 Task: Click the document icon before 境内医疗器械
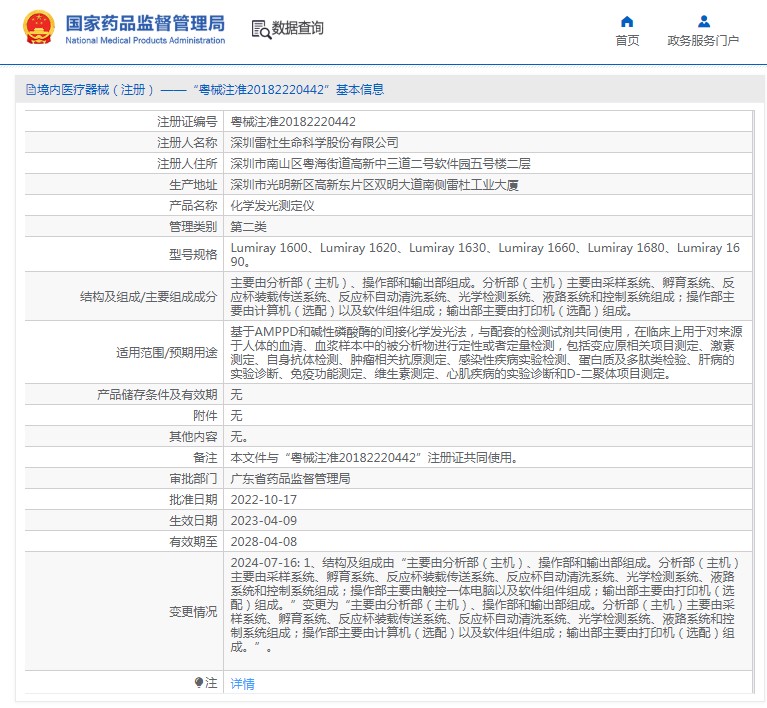coord(31,90)
